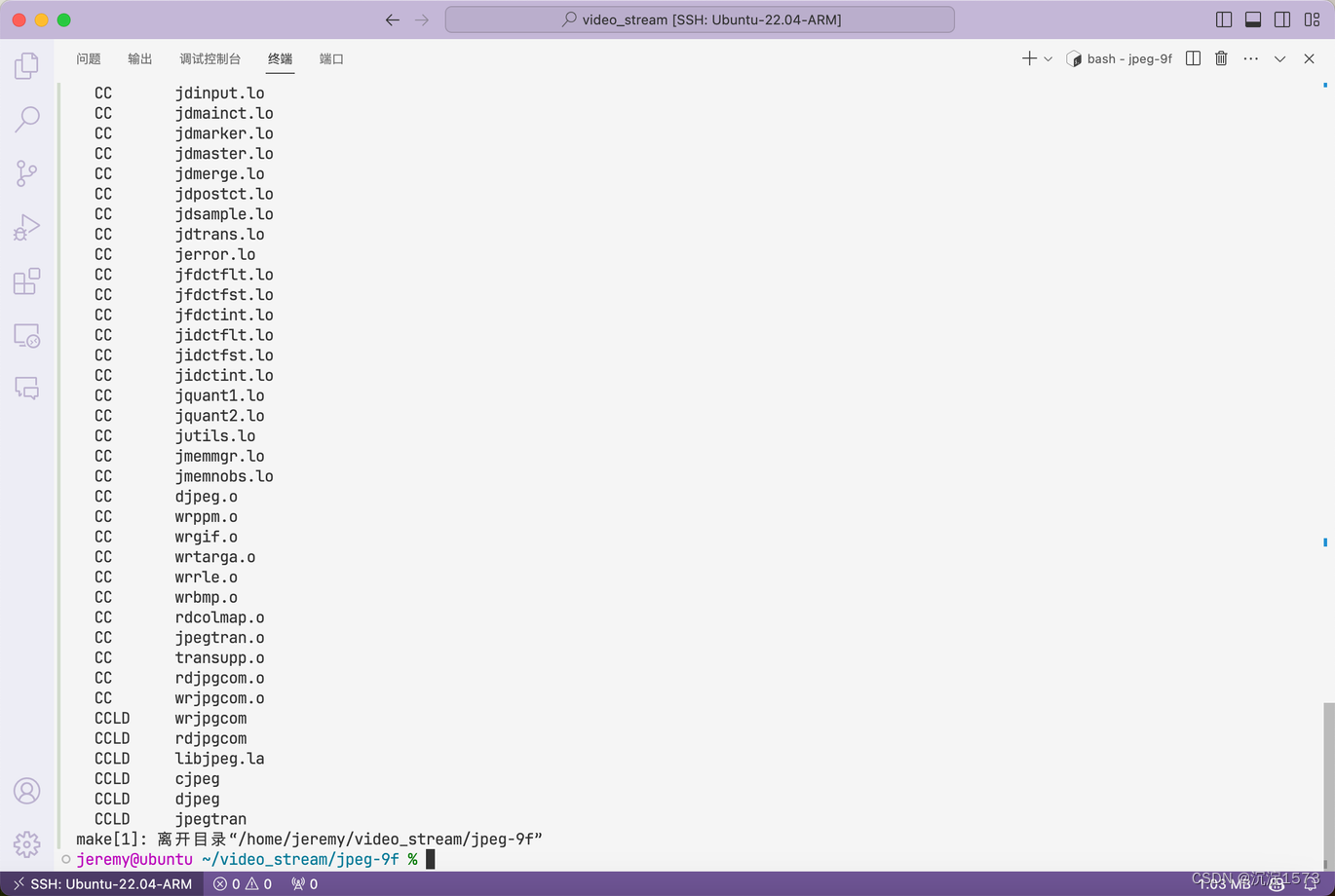Click the jerror.lo text in terminal

[x=215, y=255]
